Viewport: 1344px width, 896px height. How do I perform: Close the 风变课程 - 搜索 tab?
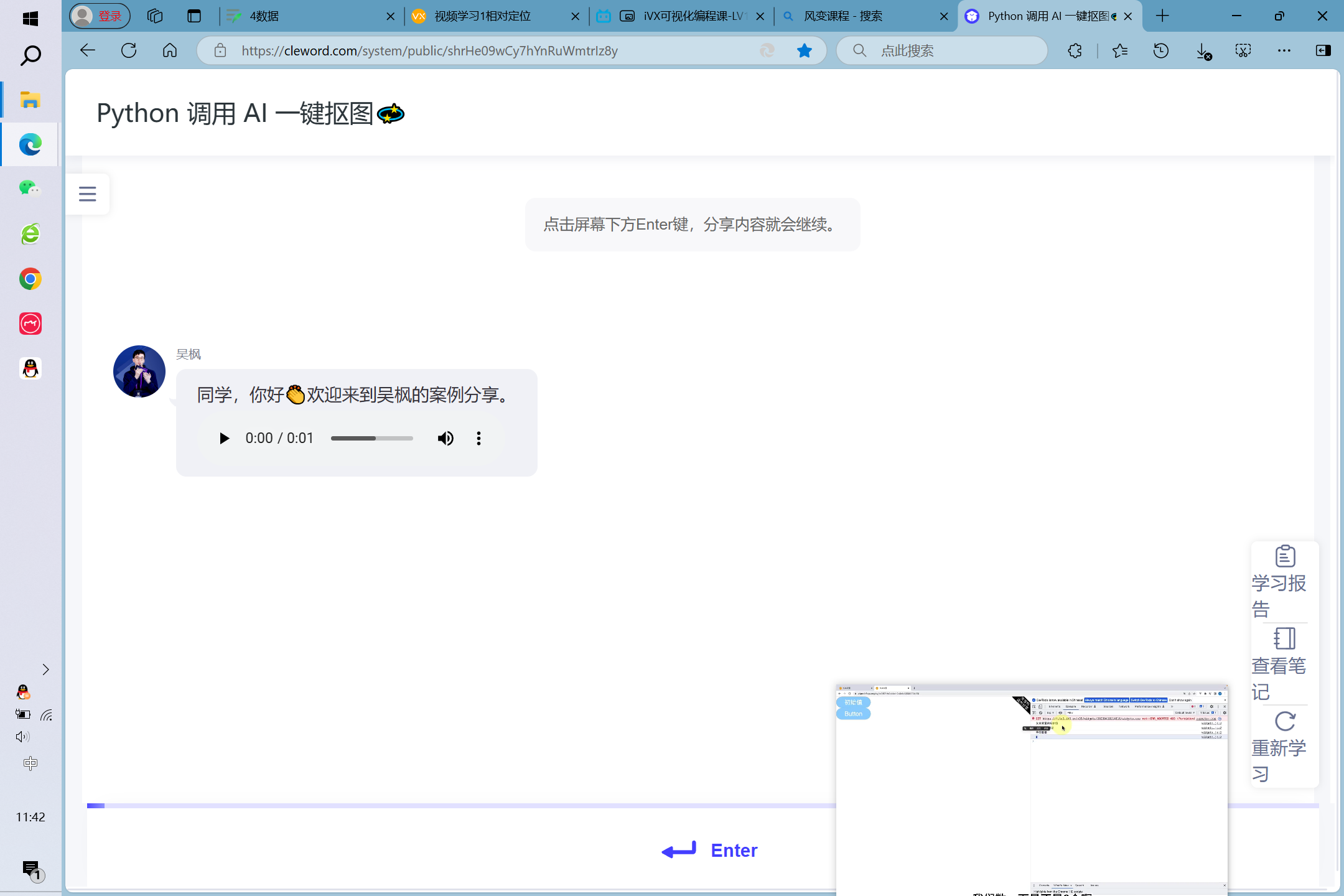944,16
